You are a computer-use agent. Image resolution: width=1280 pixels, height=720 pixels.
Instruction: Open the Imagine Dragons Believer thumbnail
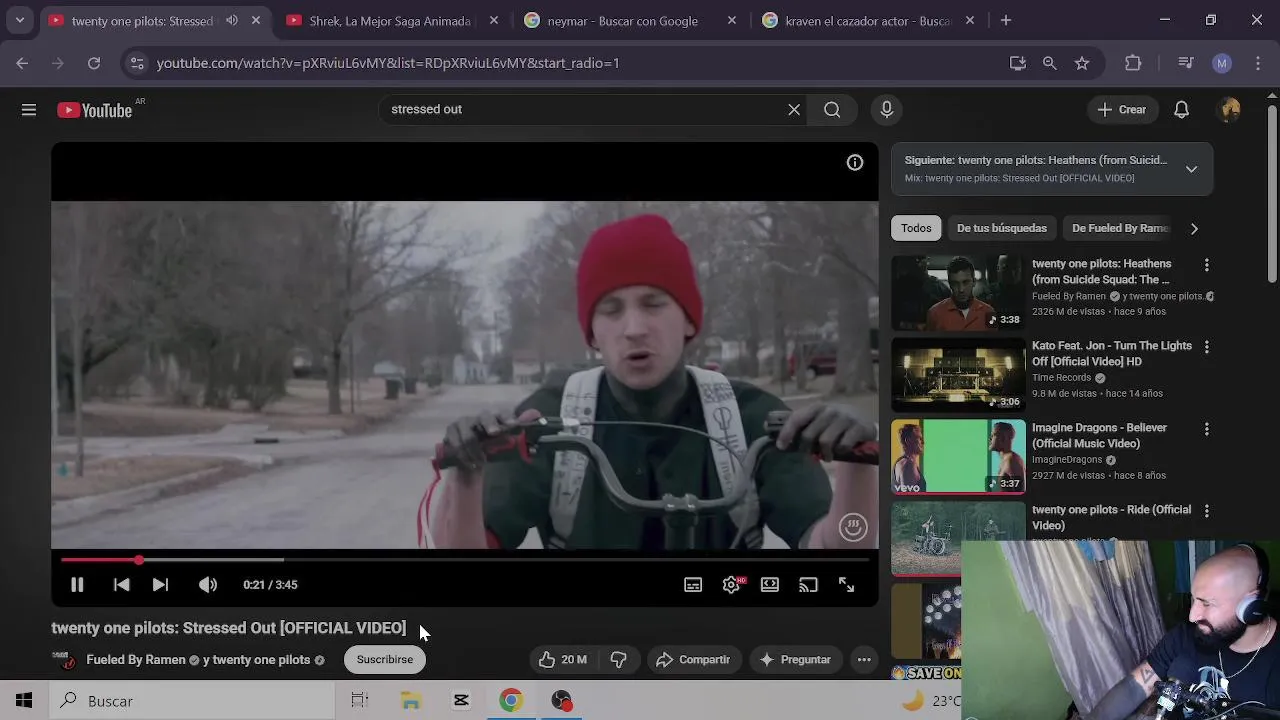click(958, 456)
